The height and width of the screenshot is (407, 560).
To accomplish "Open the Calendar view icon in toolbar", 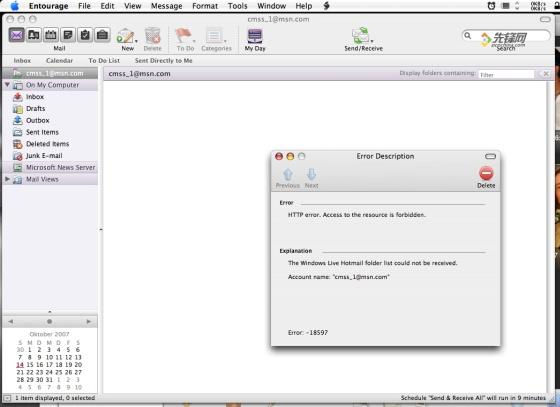I will 51,35.
